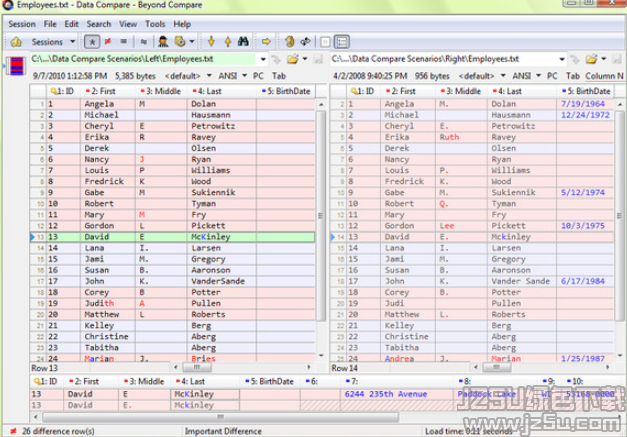
Task: Open the Search menu
Action: (99, 24)
